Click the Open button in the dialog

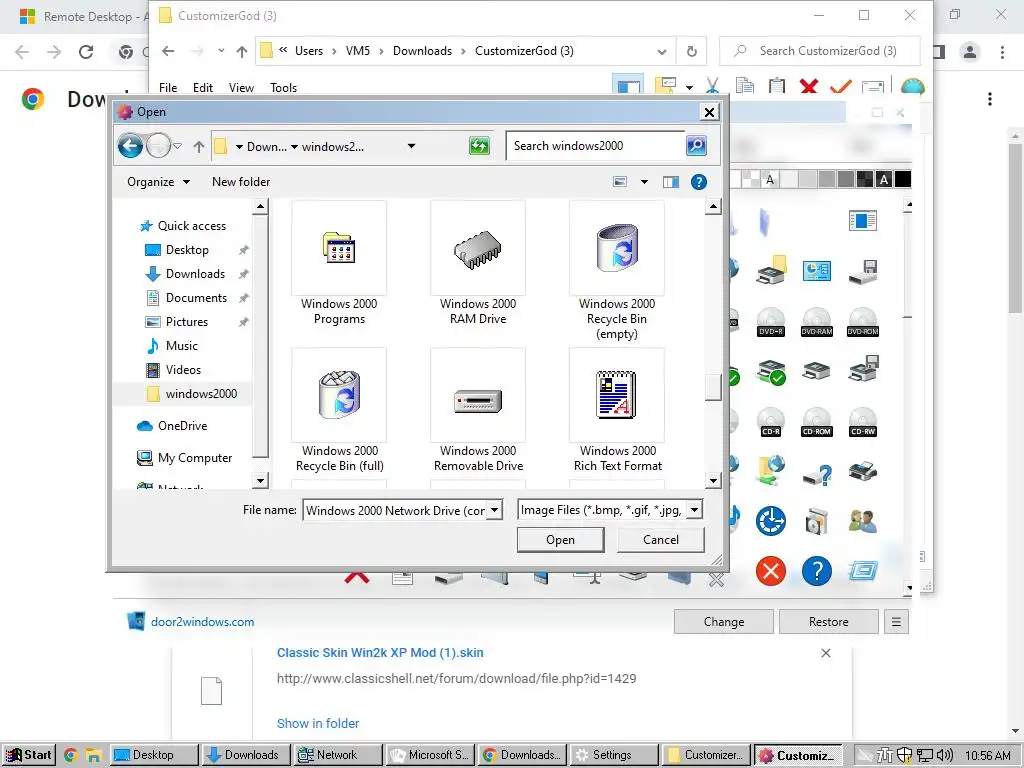[560, 539]
